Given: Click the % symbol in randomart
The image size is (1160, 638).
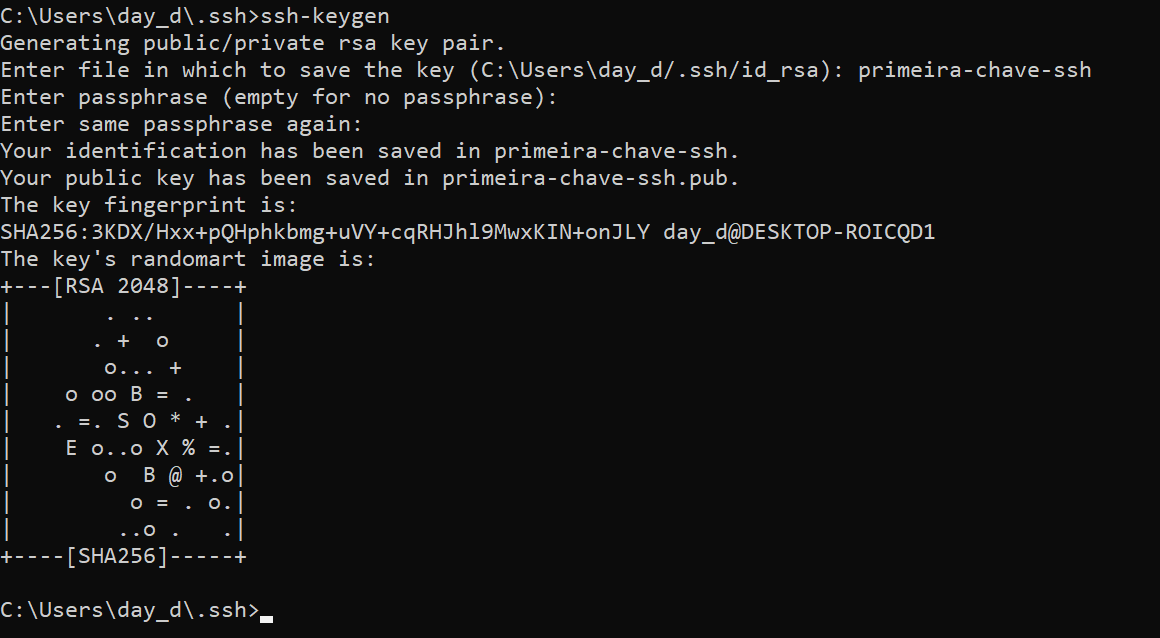Looking at the screenshot, I should (x=188, y=448).
